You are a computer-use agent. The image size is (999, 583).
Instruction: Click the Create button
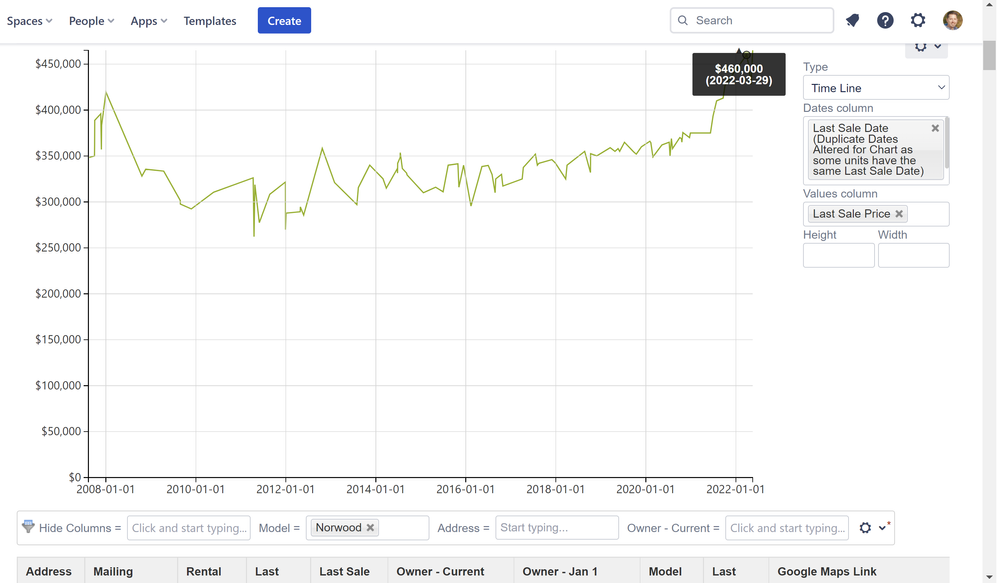284,20
